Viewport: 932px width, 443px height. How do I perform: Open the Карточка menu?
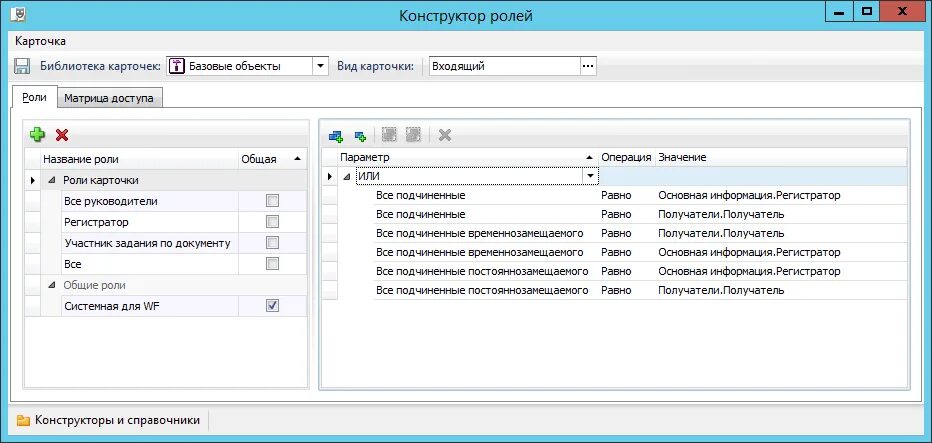click(40, 41)
